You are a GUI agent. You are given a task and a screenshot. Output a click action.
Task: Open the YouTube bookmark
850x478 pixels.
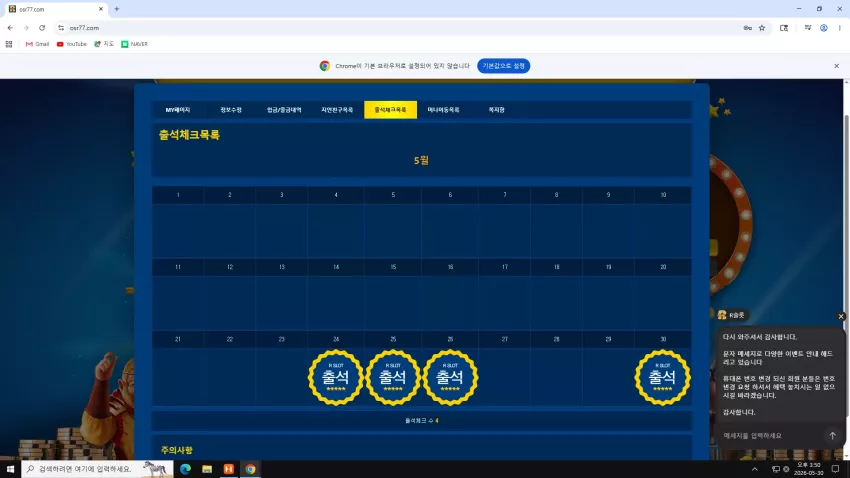[x=72, y=44]
